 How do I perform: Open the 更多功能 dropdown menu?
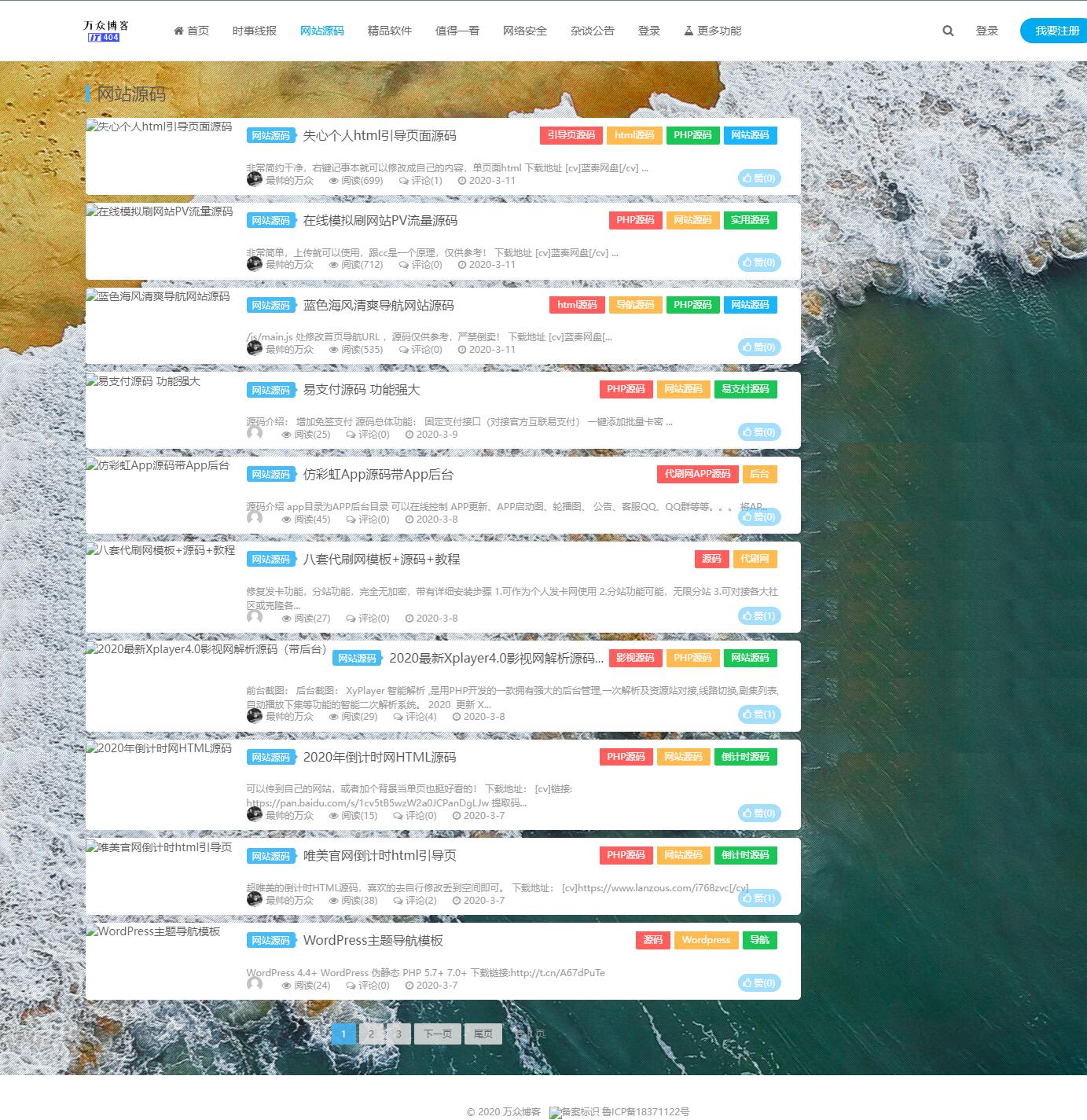pos(712,31)
